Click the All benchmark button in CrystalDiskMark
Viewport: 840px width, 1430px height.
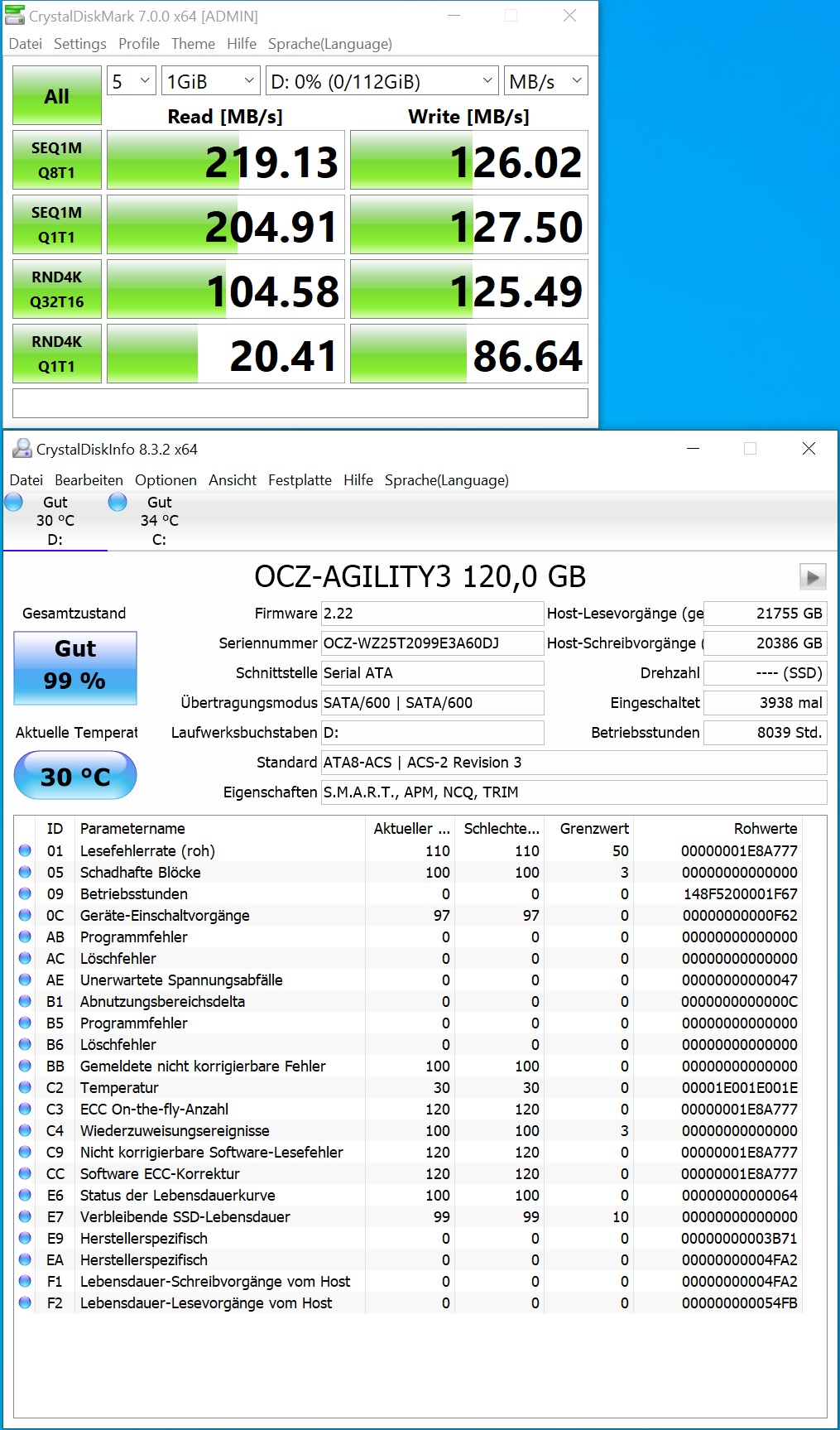[x=57, y=95]
